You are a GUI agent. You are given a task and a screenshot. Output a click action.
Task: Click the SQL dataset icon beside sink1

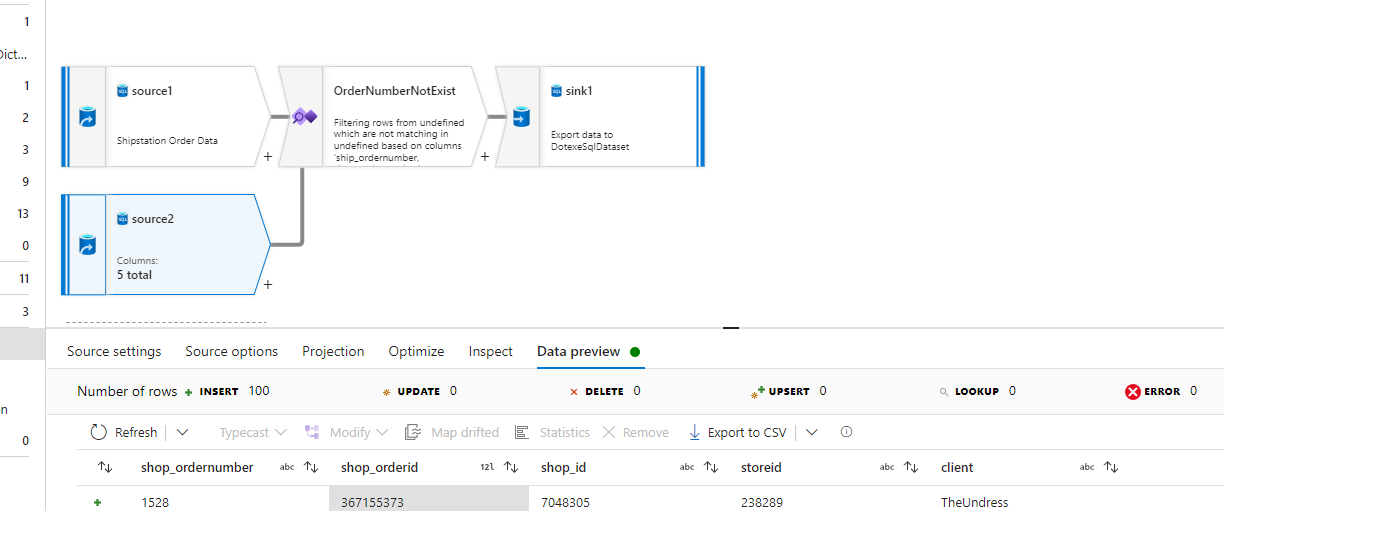click(x=557, y=91)
